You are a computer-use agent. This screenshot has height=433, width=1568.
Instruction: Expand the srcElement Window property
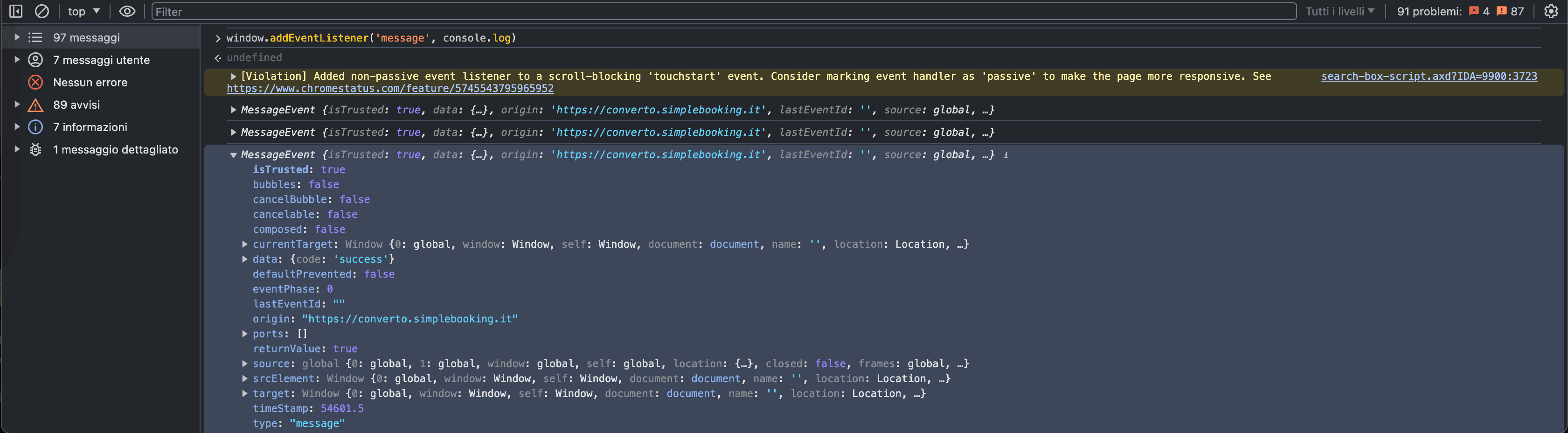(x=245, y=378)
